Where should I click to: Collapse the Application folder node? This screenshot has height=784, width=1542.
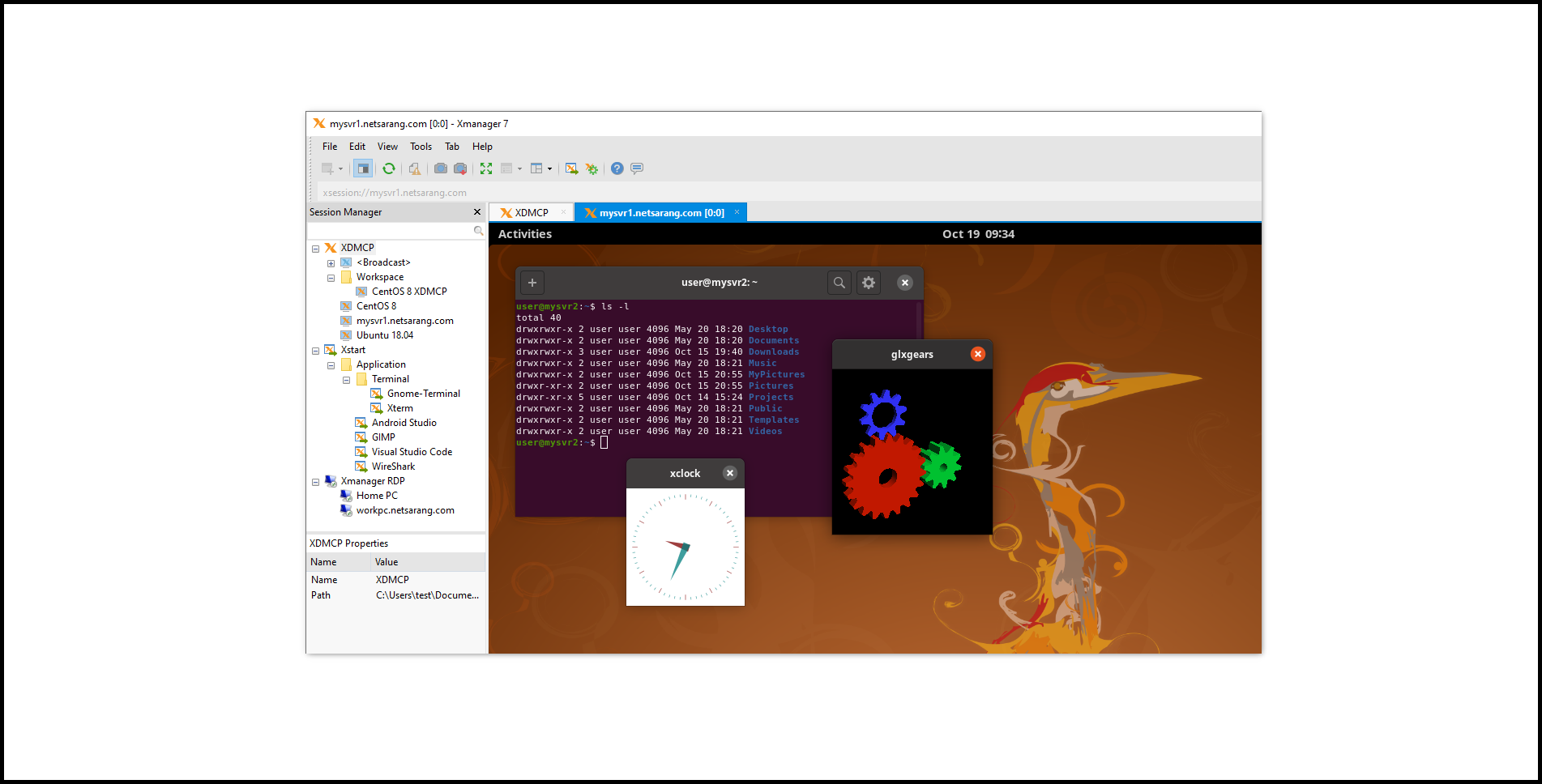(x=331, y=365)
